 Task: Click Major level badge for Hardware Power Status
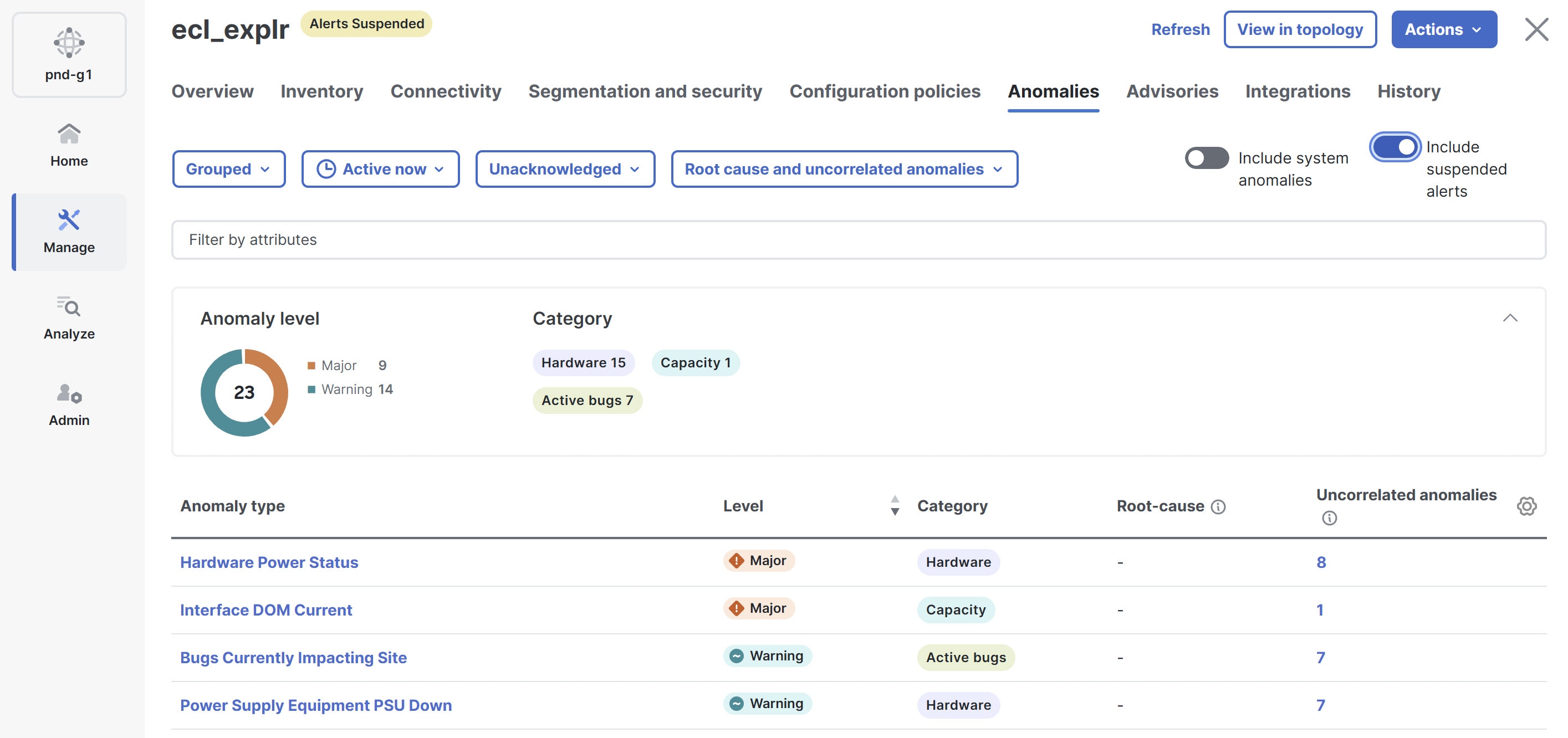[758, 560]
